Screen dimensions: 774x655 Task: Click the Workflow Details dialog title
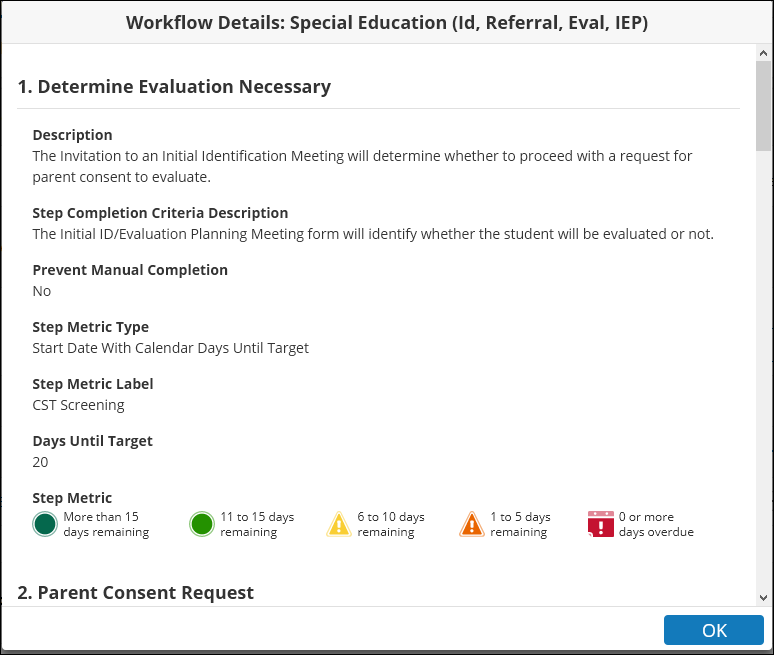tap(387, 23)
